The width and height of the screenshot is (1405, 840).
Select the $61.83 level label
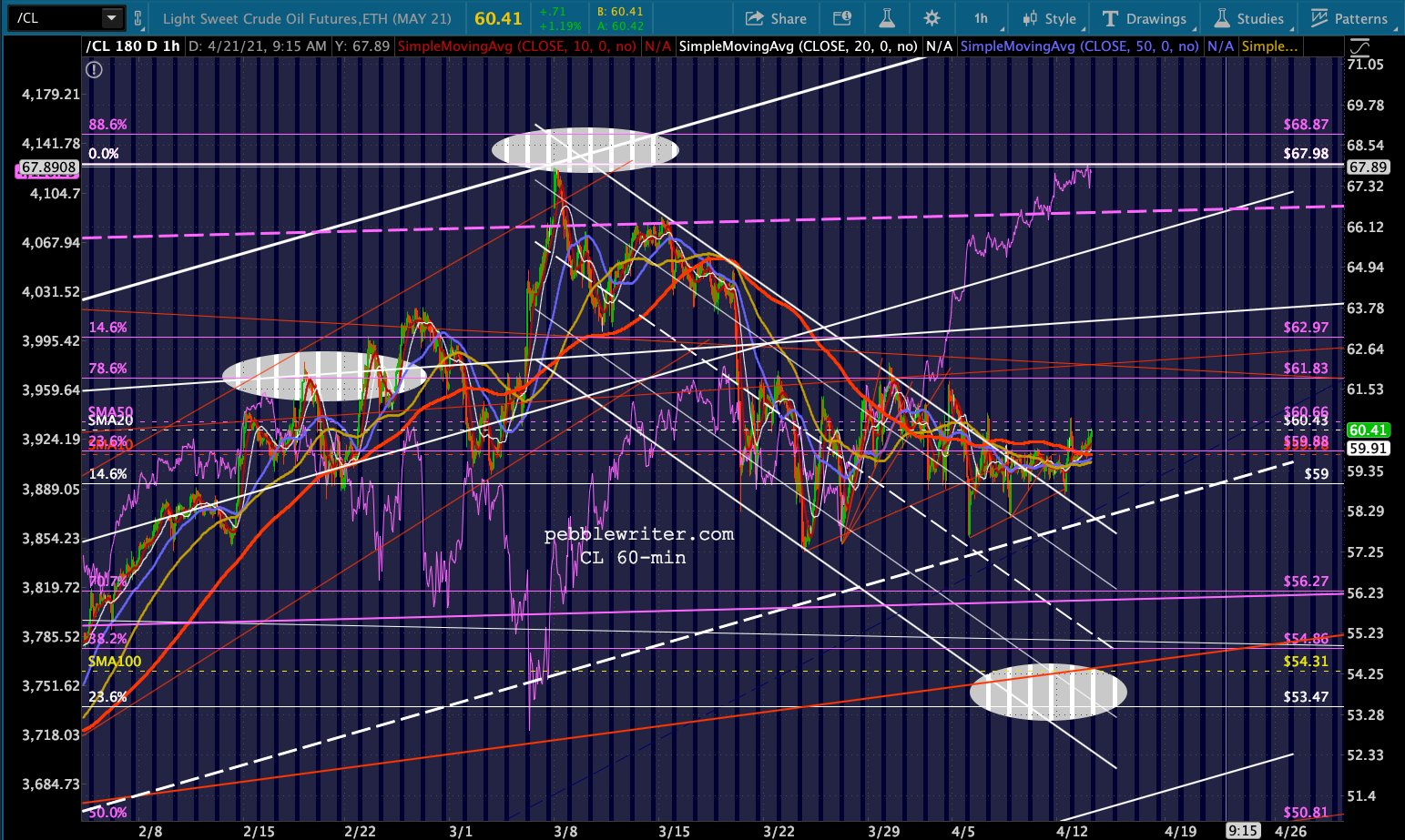(x=1306, y=368)
